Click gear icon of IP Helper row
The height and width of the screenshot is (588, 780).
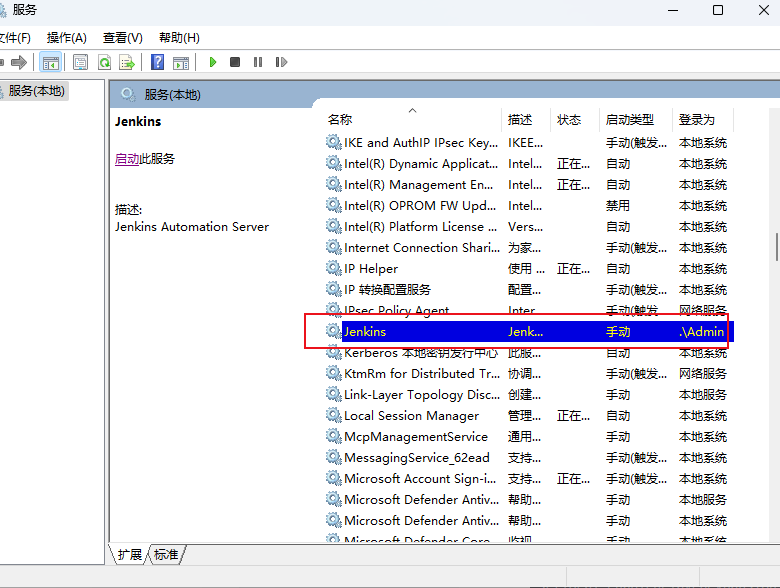click(333, 268)
